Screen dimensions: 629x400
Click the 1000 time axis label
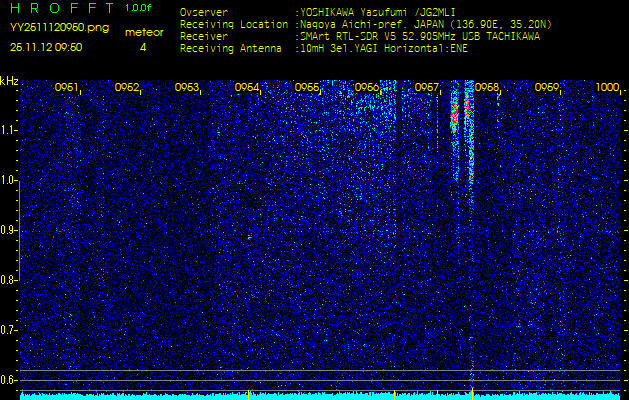coord(607,87)
